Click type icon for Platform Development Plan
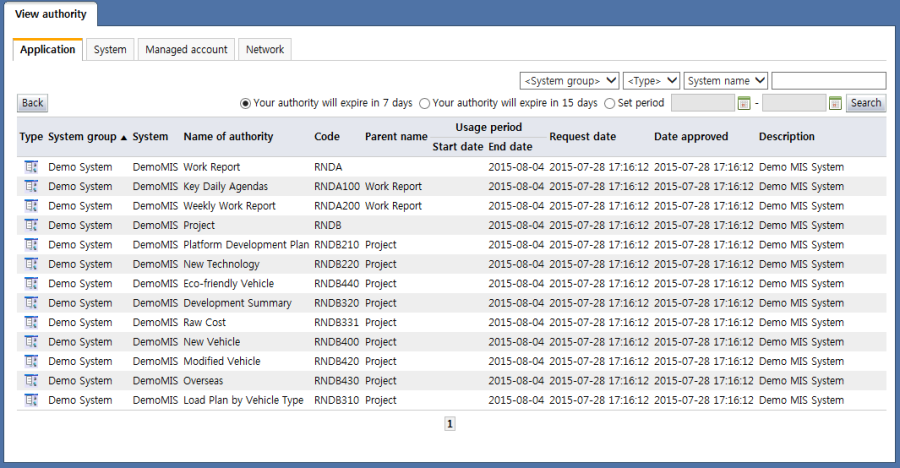 [x=31, y=245]
